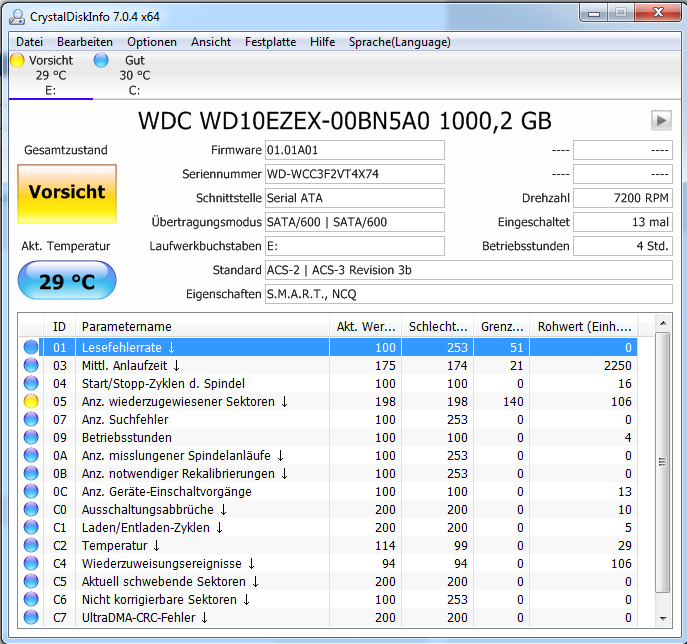Click the blue status icon of row 04 Start/Stopp-Zyklen

click(x=31, y=383)
